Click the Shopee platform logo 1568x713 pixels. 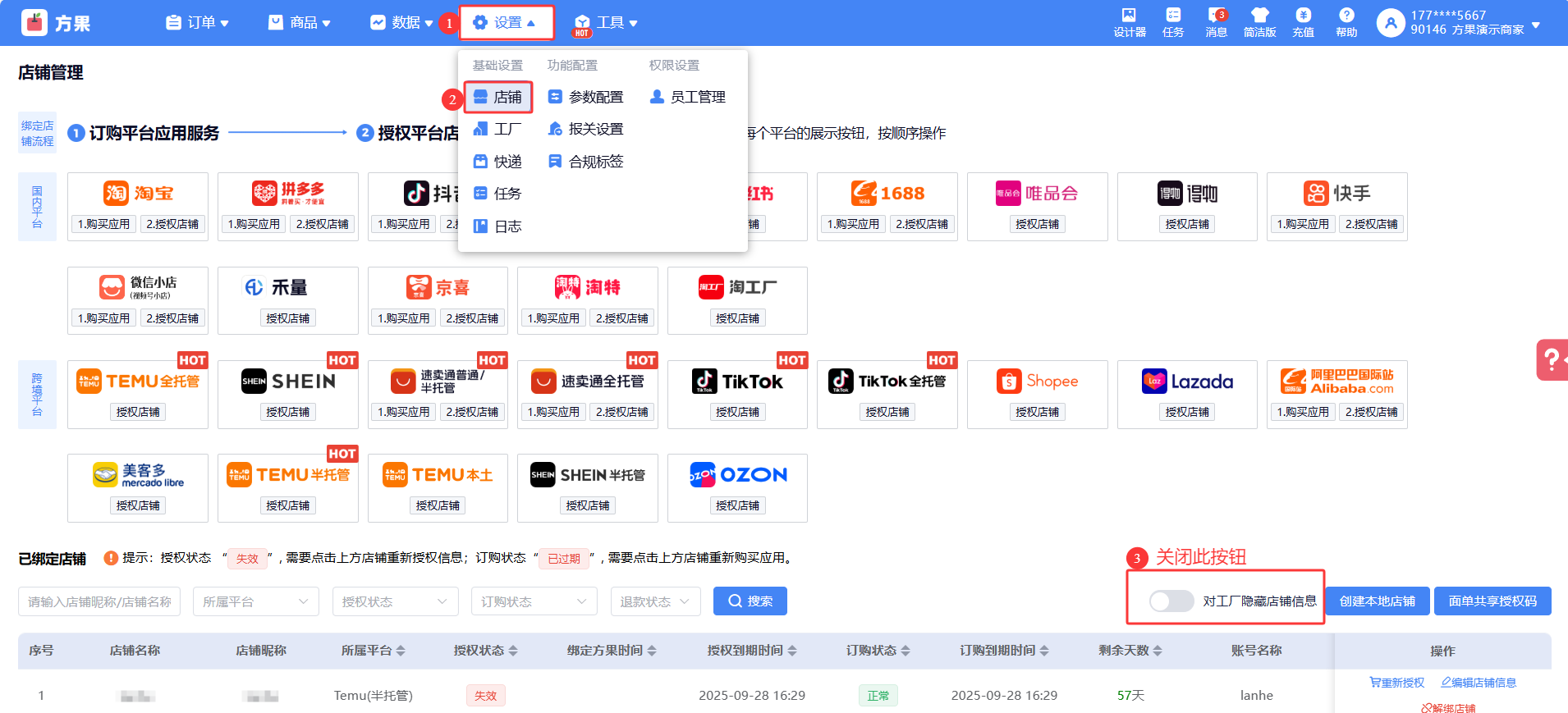(x=1037, y=382)
